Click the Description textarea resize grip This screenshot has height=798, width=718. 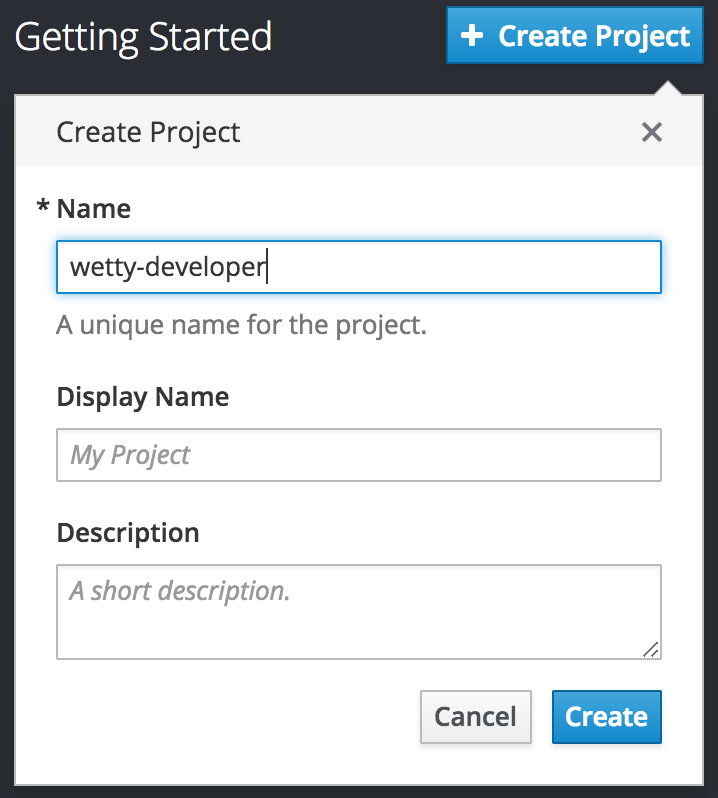(651, 649)
